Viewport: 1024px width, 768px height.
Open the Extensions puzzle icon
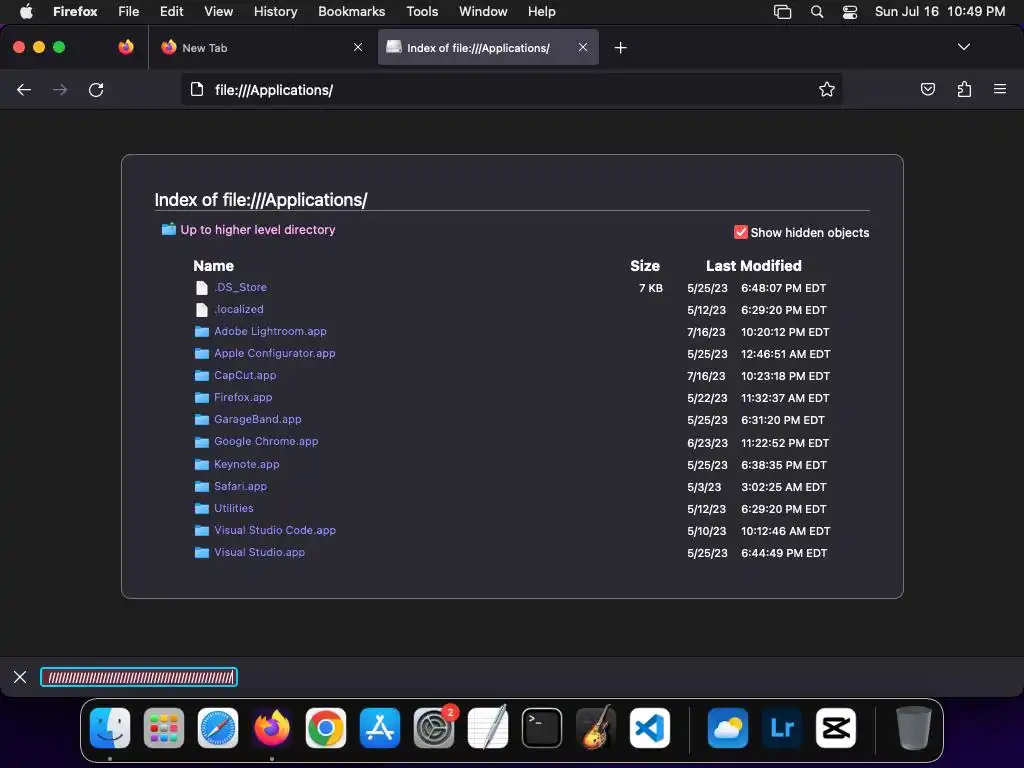pyautogui.click(x=964, y=89)
